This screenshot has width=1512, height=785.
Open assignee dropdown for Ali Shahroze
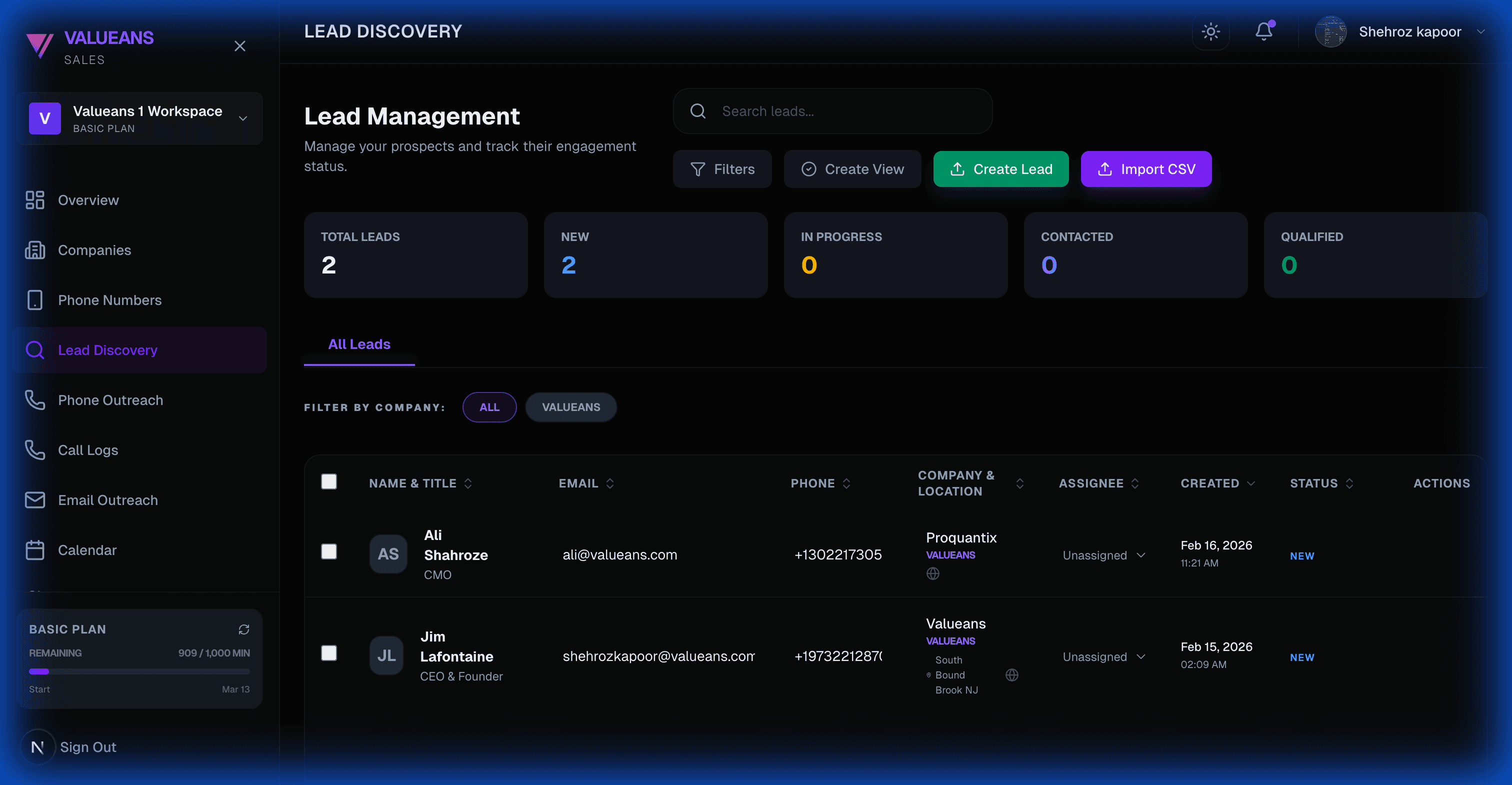(x=1103, y=555)
